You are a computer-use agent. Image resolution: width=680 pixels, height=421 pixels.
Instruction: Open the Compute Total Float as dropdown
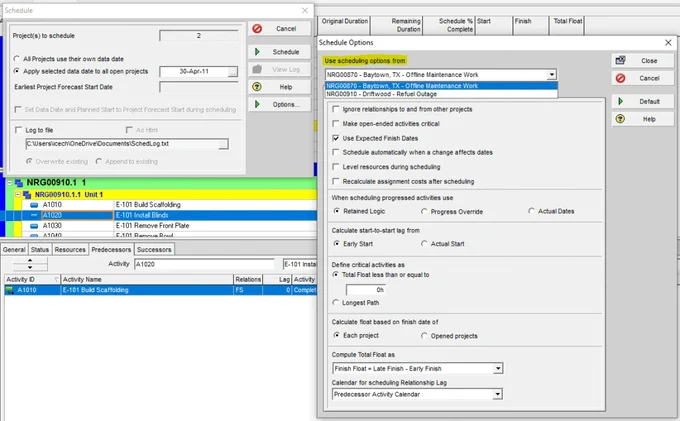[x=498, y=369]
